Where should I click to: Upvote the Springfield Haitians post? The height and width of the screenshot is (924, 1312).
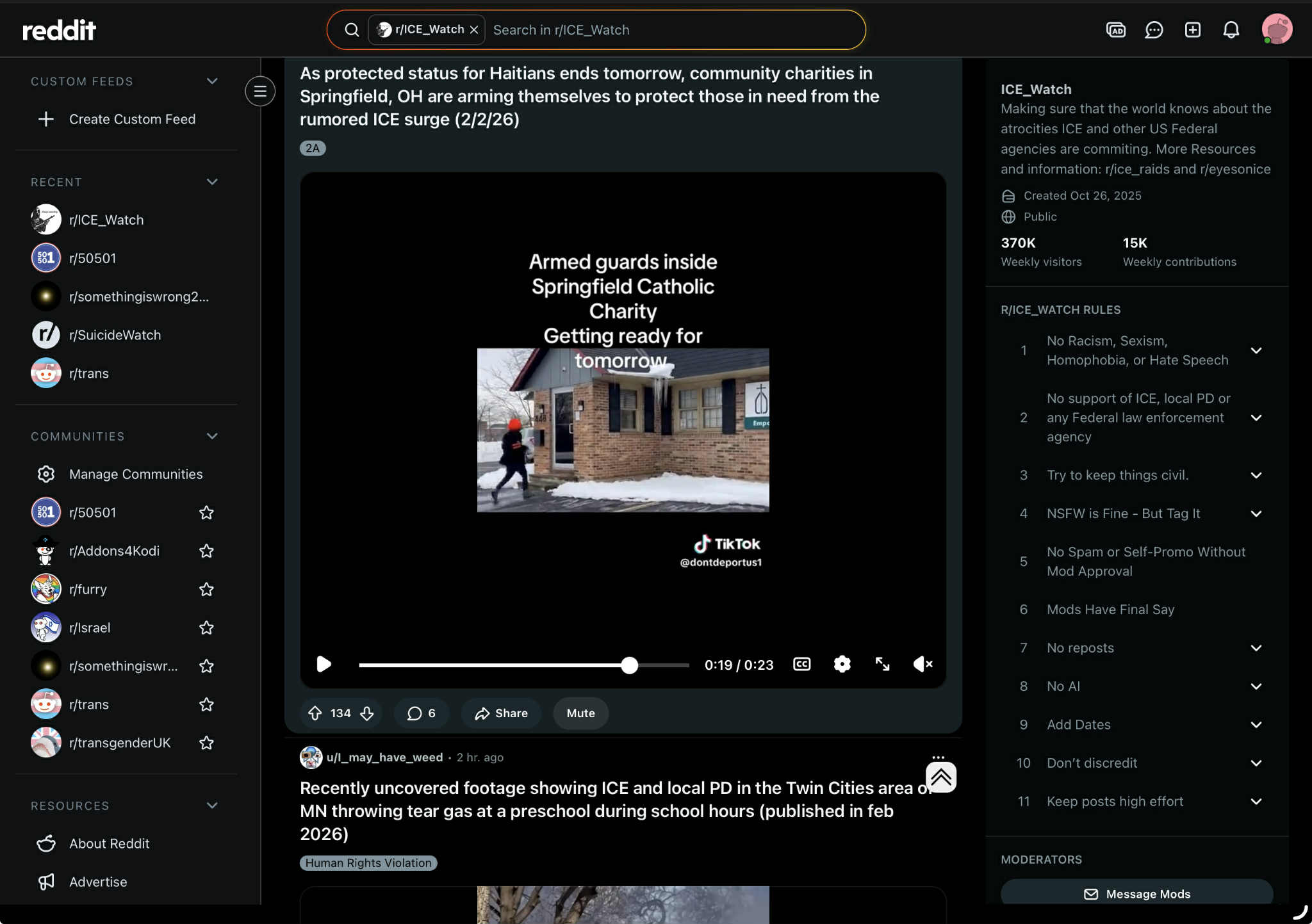coord(315,713)
